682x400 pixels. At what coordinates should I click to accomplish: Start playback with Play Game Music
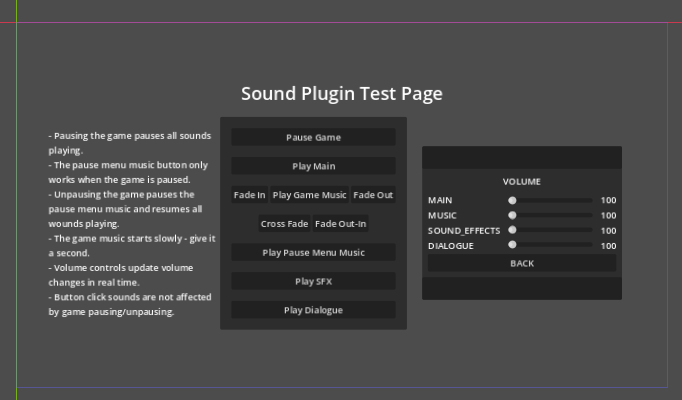click(309, 195)
